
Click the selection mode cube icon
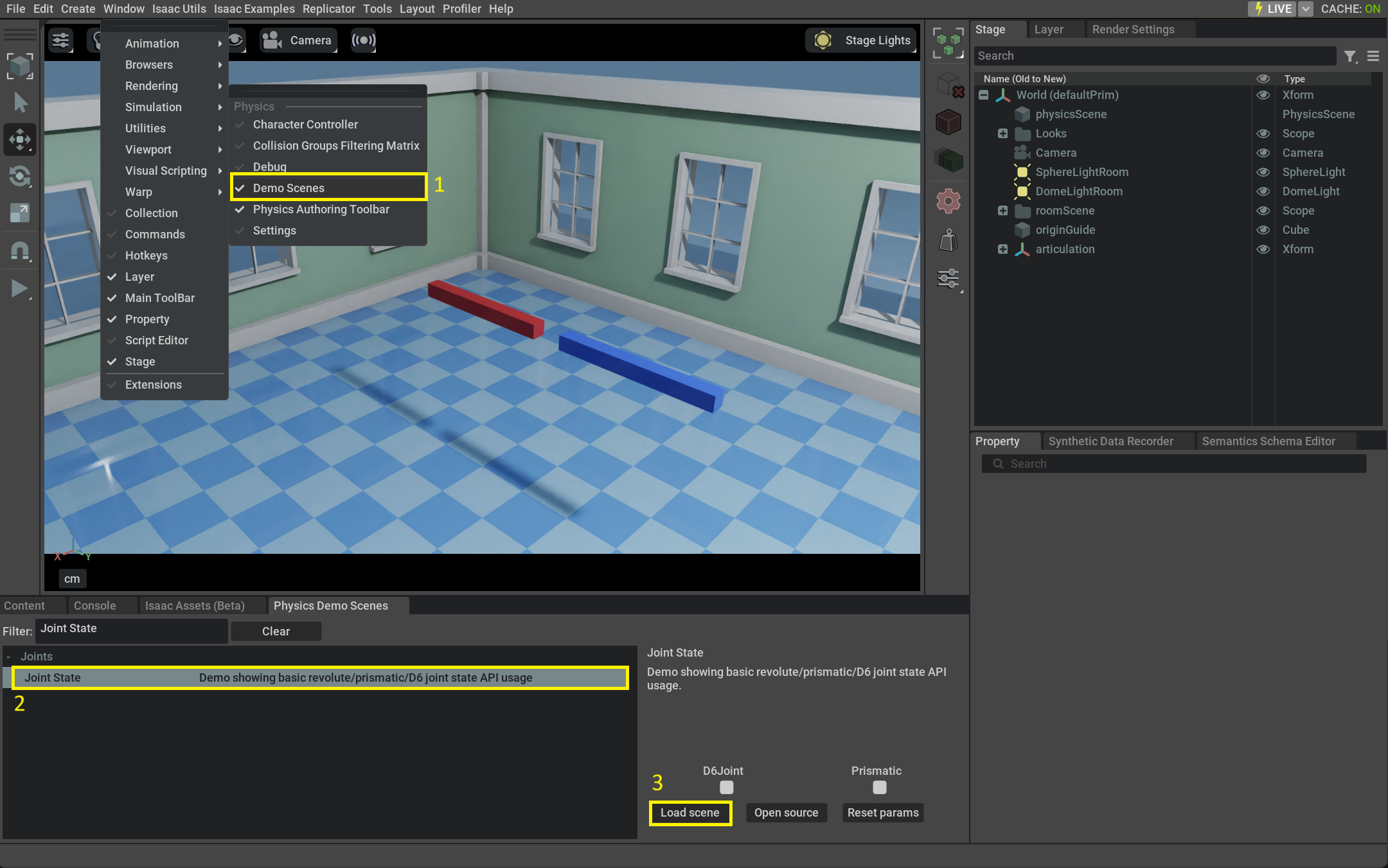[20, 66]
